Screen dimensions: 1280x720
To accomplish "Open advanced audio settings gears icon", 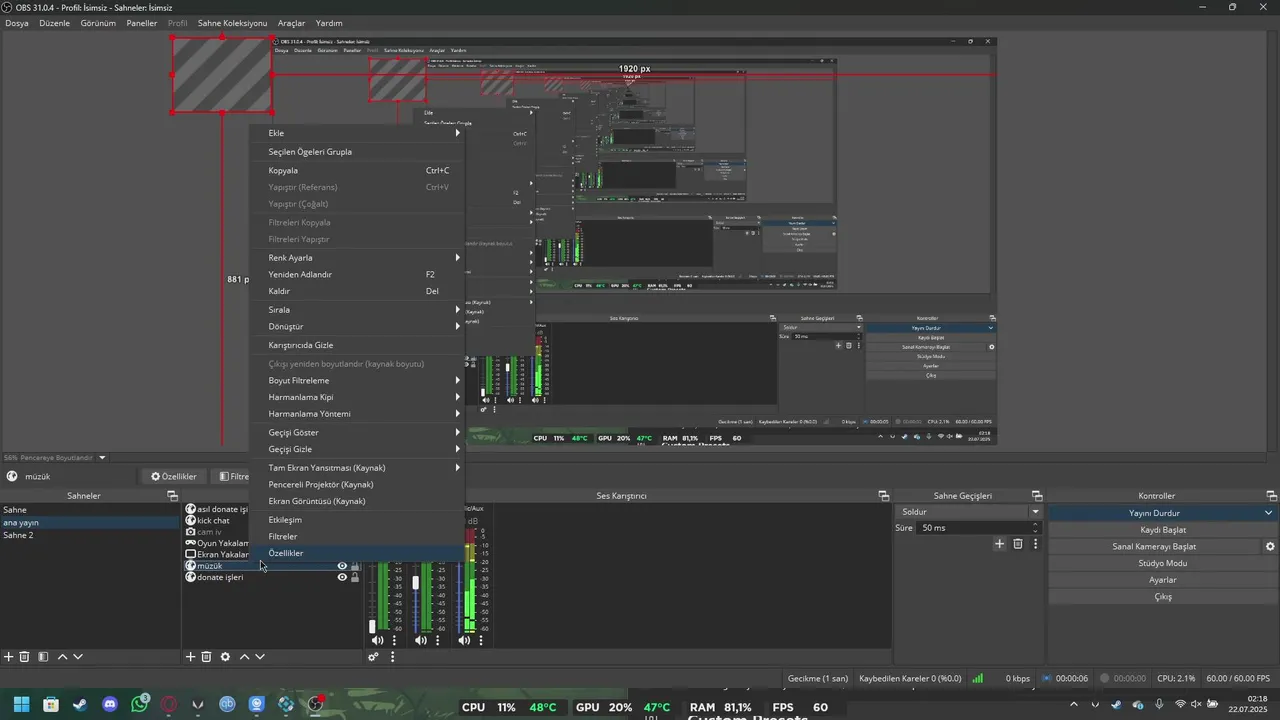I will click(373, 657).
